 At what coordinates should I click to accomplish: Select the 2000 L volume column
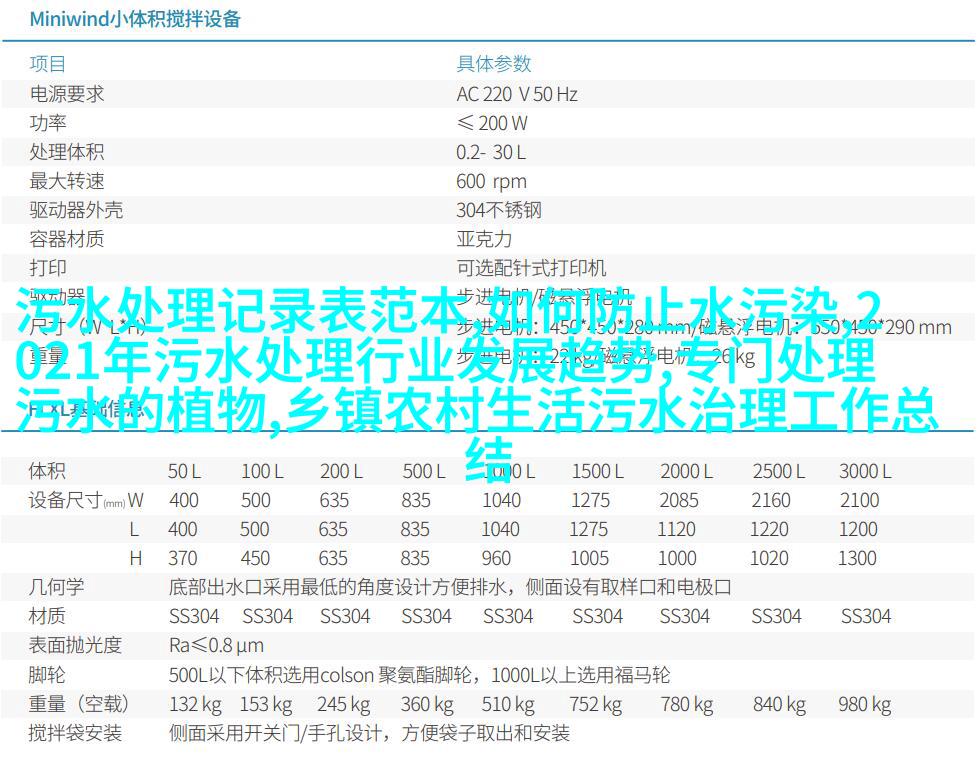pyautogui.click(x=686, y=471)
